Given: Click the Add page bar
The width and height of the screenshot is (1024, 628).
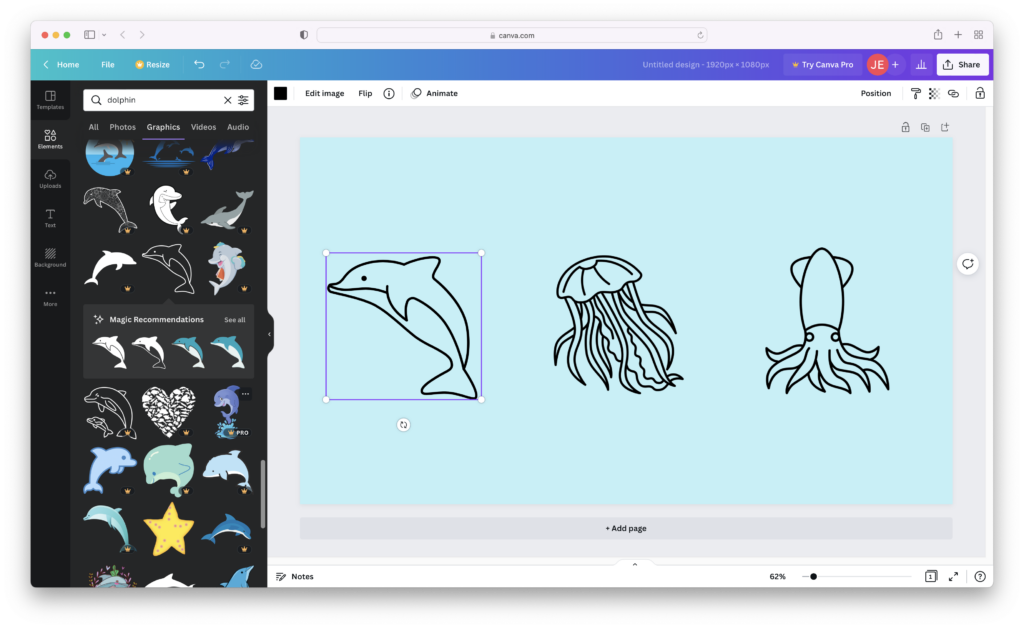Looking at the screenshot, I should click(626, 528).
